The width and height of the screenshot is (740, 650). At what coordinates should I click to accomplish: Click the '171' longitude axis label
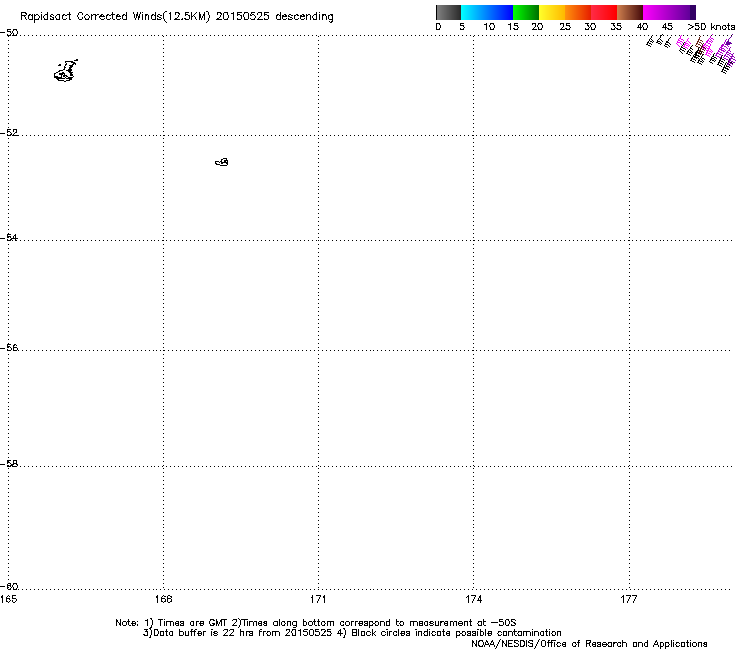(x=318, y=599)
